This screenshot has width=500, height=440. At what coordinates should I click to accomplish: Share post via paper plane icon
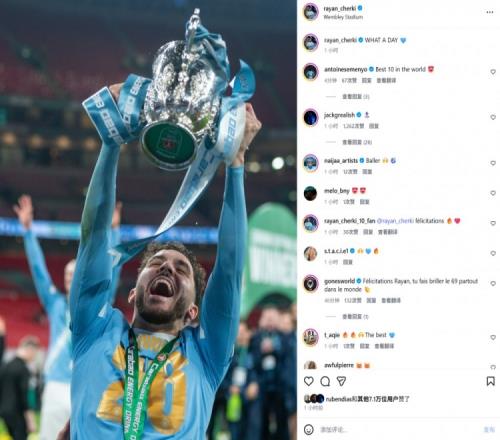[341, 381]
